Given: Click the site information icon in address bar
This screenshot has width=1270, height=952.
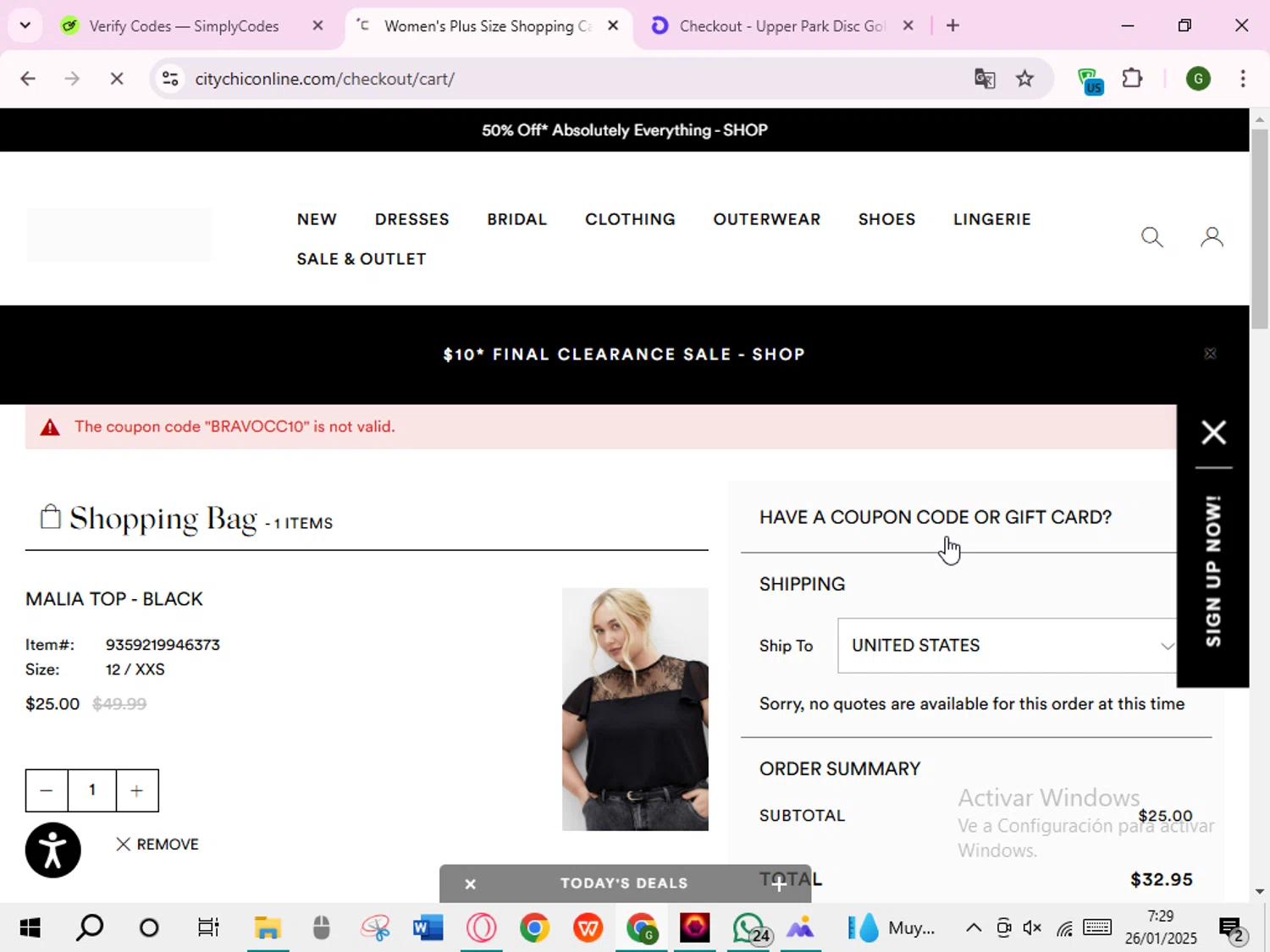Looking at the screenshot, I should click(170, 79).
